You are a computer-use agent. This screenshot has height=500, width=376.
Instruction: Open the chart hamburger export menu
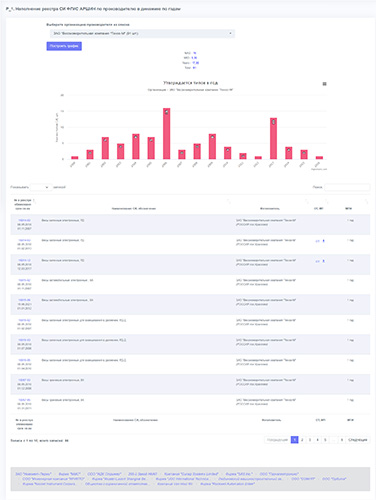[x=324, y=84]
